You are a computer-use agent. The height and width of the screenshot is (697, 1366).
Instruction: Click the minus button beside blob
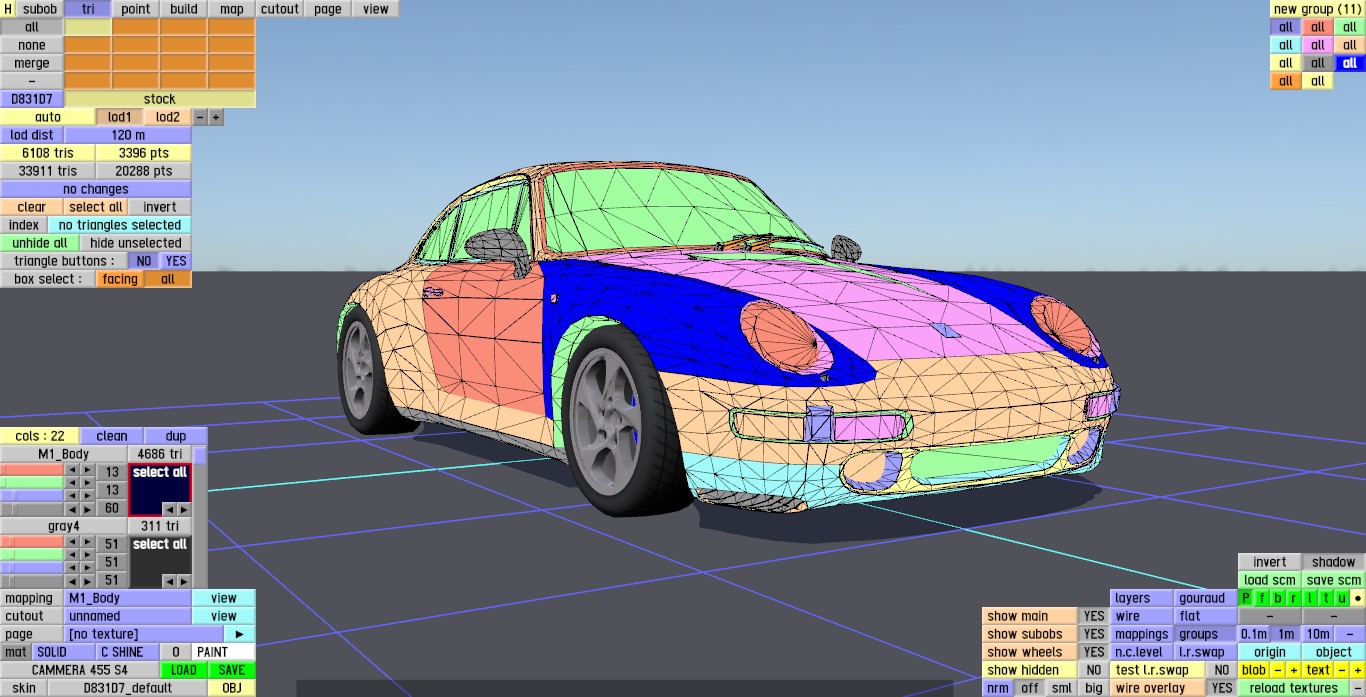pyautogui.click(x=1278, y=670)
